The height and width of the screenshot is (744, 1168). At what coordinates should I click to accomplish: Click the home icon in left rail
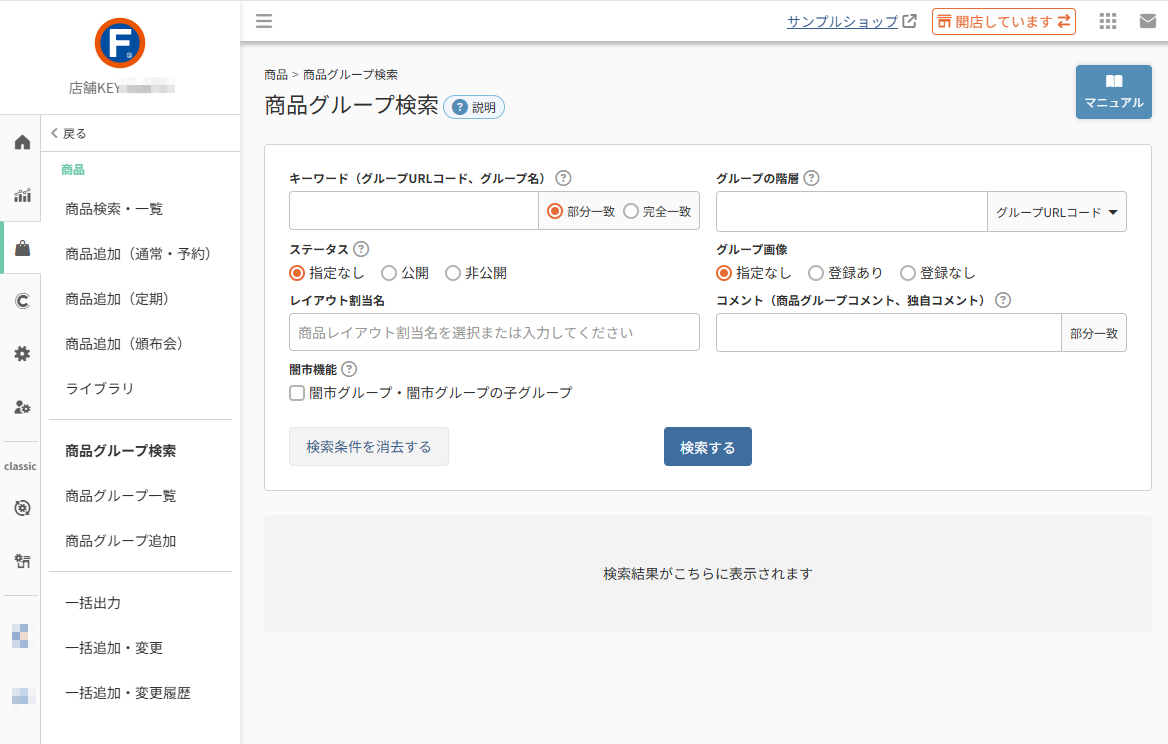[x=22, y=142]
